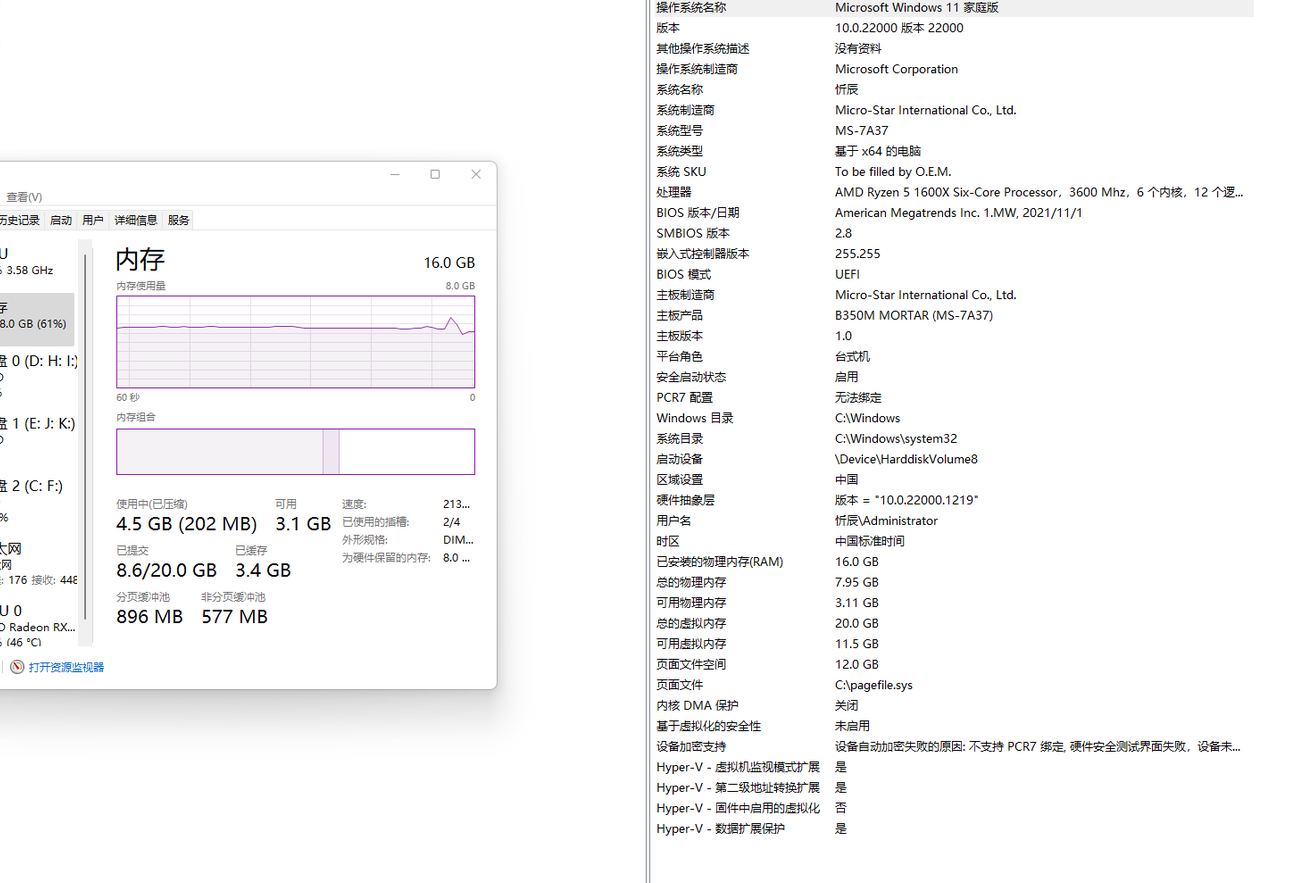Click the 3.4 GB cached value
The image size is (1296, 883).
pos(263,570)
